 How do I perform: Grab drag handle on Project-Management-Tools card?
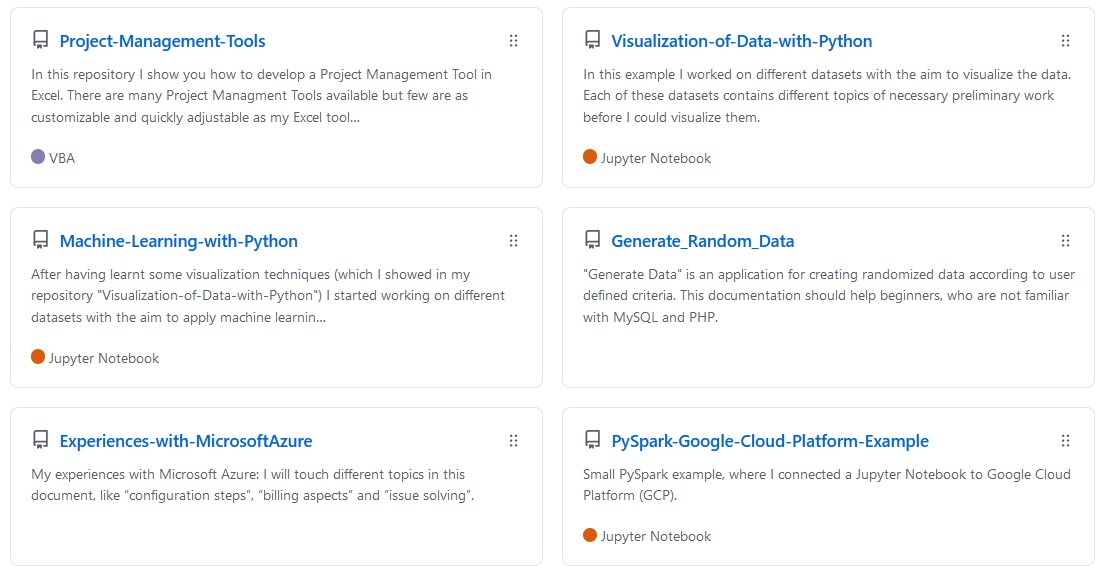513,41
